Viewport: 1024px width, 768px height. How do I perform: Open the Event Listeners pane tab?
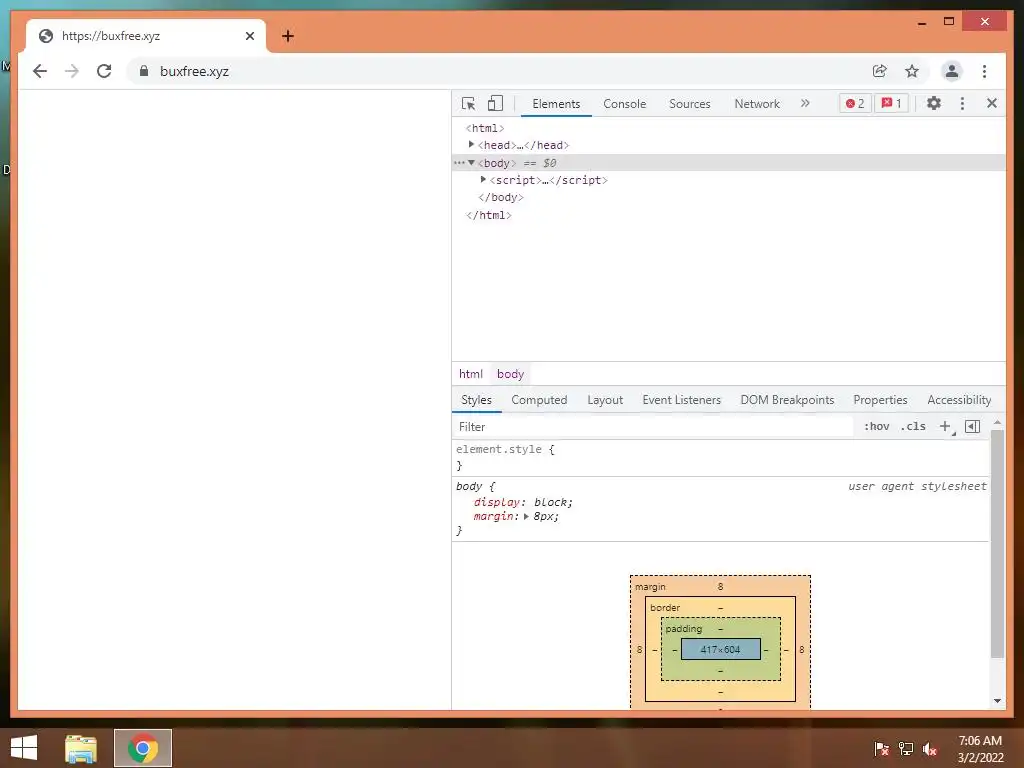681,400
